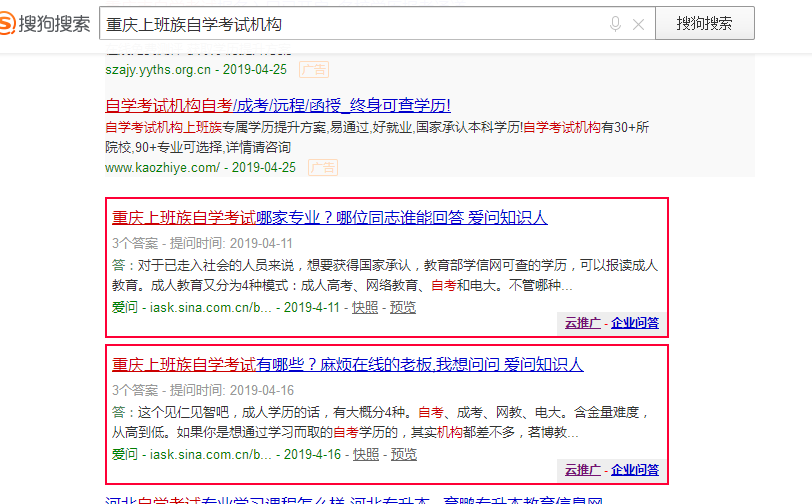
Task: Click the 提问时间: 2019-04-16 text
Action: (232, 391)
